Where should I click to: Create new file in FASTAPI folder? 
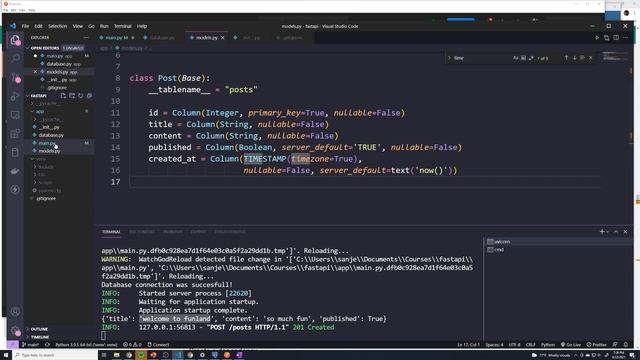pos(63,96)
